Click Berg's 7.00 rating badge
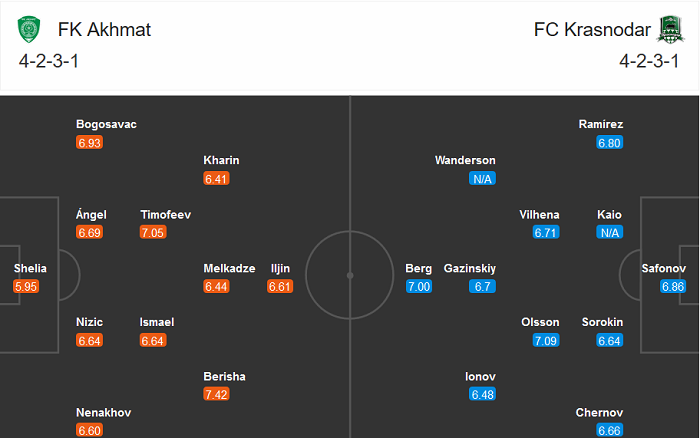This screenshot has height=438, width=700. click(418, 286)
